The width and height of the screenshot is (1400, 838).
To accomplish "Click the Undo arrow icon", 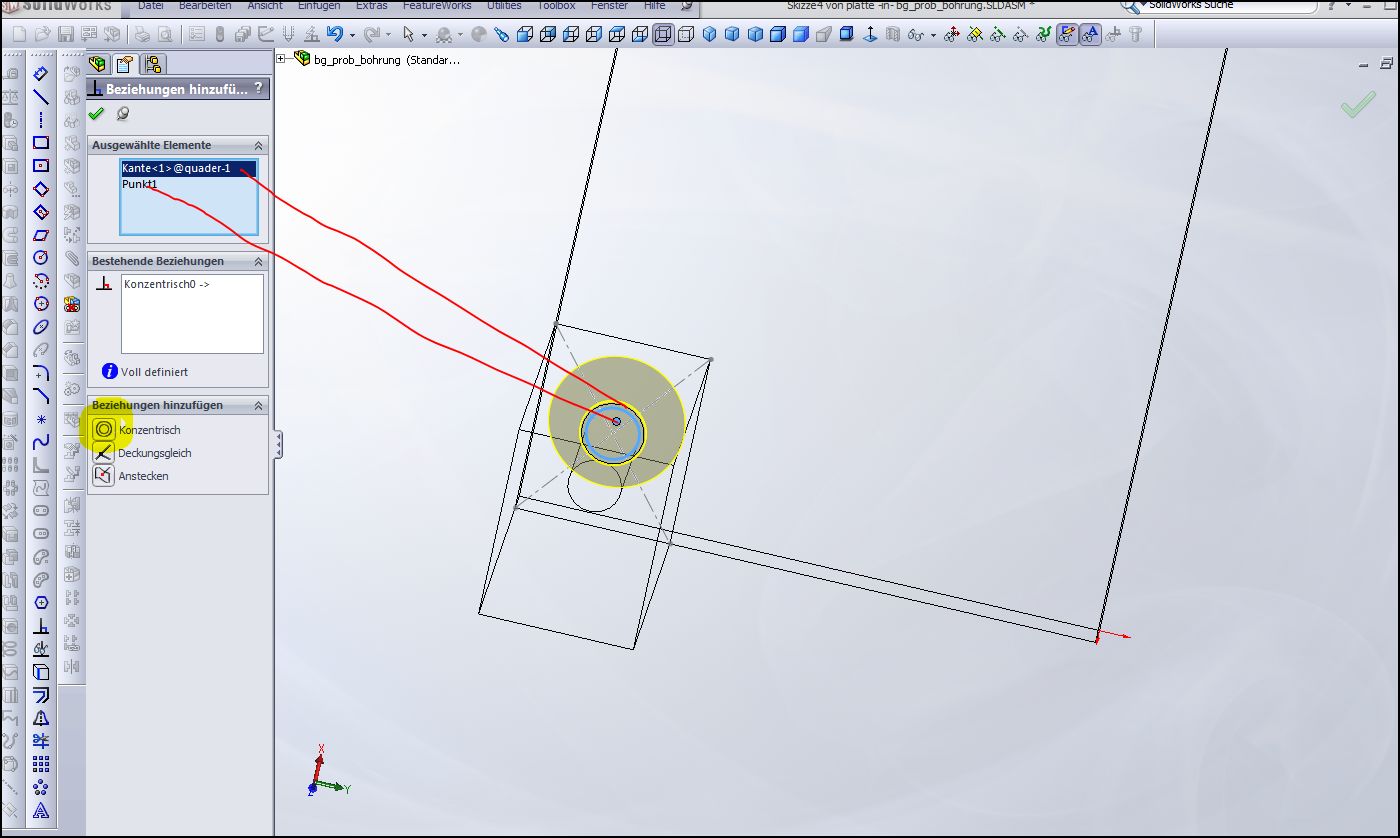I will point(335,35).
